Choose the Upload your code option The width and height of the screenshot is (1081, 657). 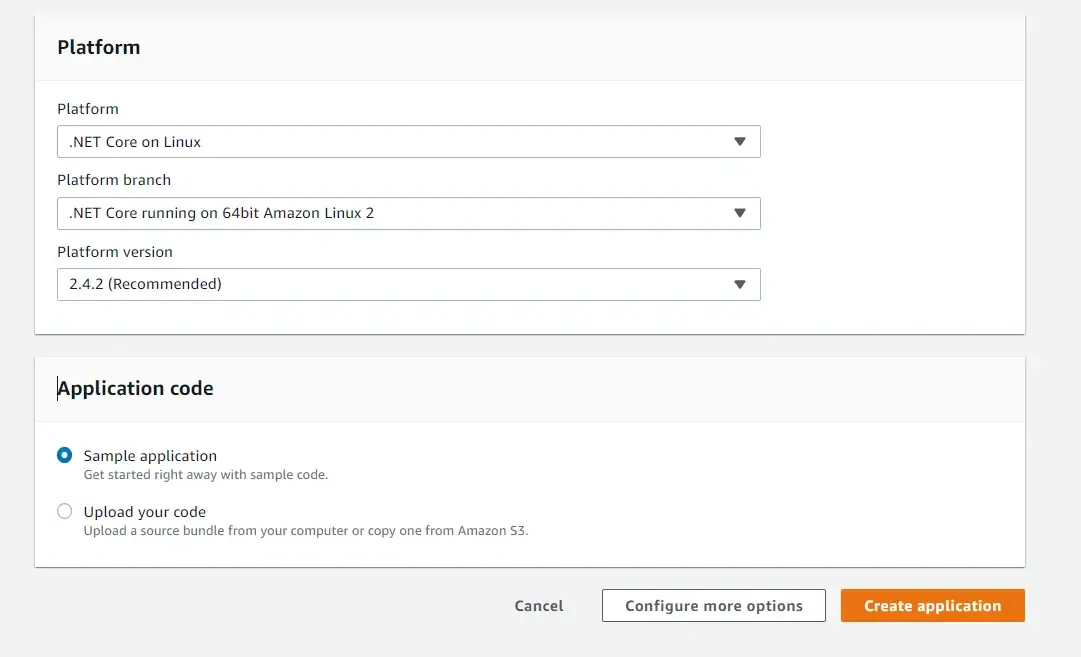[x=64, y=511]
